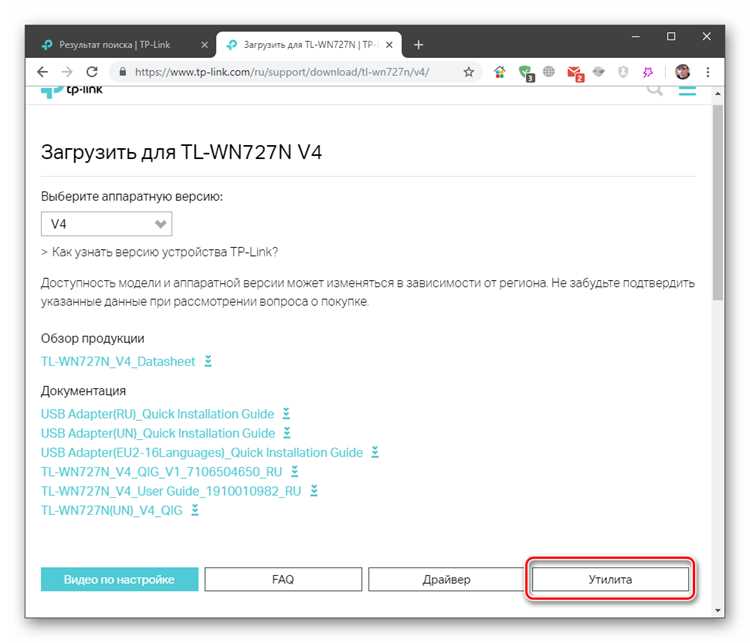Click download icon next to TL-WN727N(UN)_V4_QIG

click(195, 510)
